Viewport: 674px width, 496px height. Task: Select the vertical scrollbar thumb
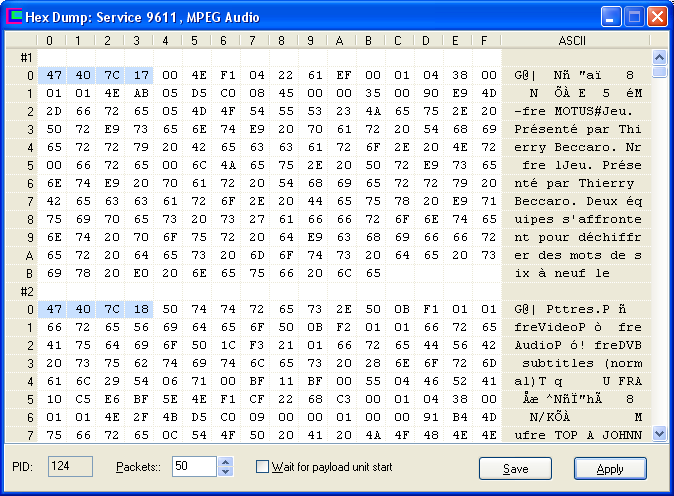[x=659, y=71]
